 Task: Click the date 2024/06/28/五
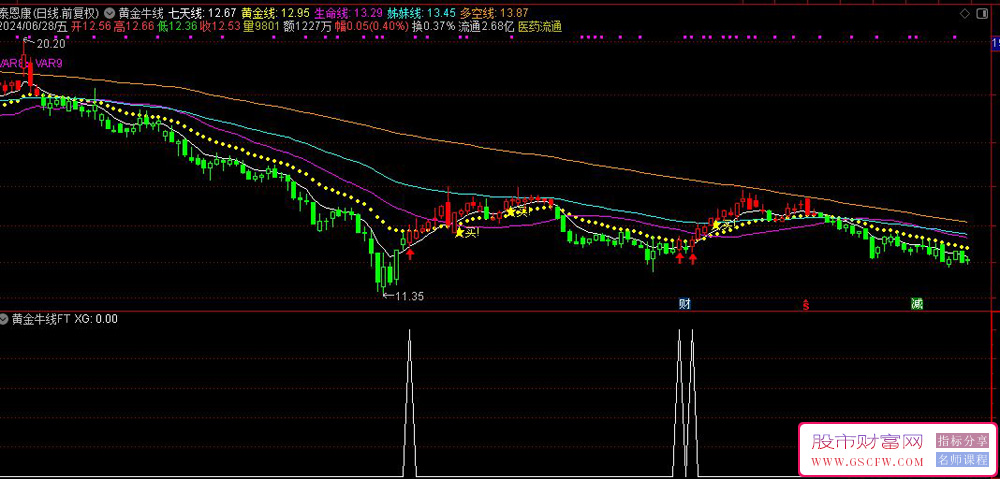(x=34, y=26)
